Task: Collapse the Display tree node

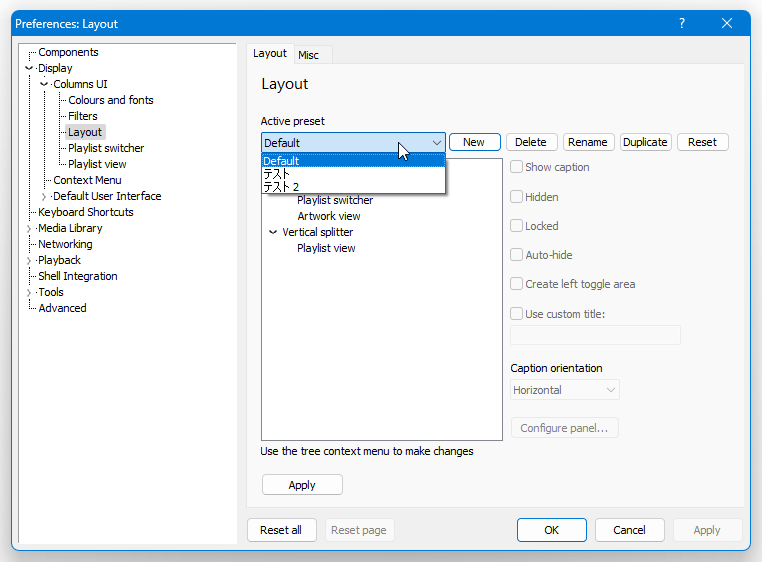Action: (x=29, y=68)
